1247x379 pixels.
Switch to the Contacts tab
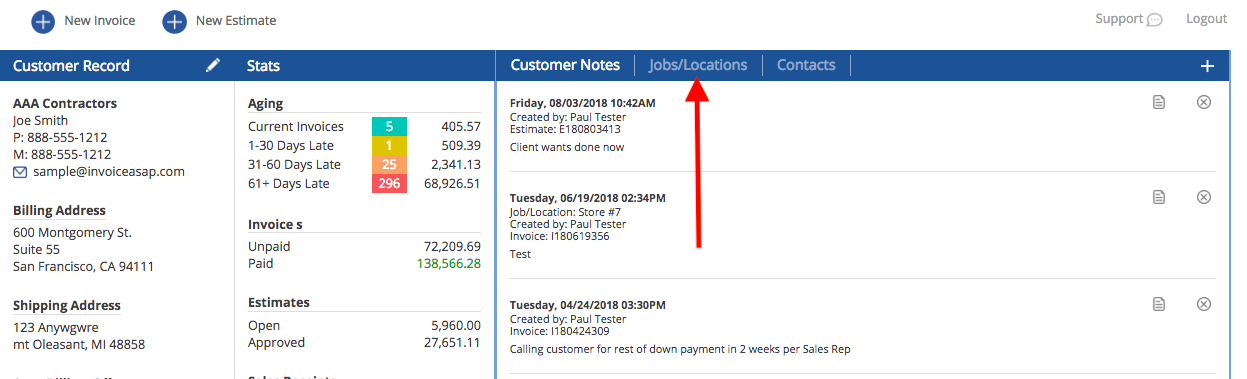click(x=806, y=65)
